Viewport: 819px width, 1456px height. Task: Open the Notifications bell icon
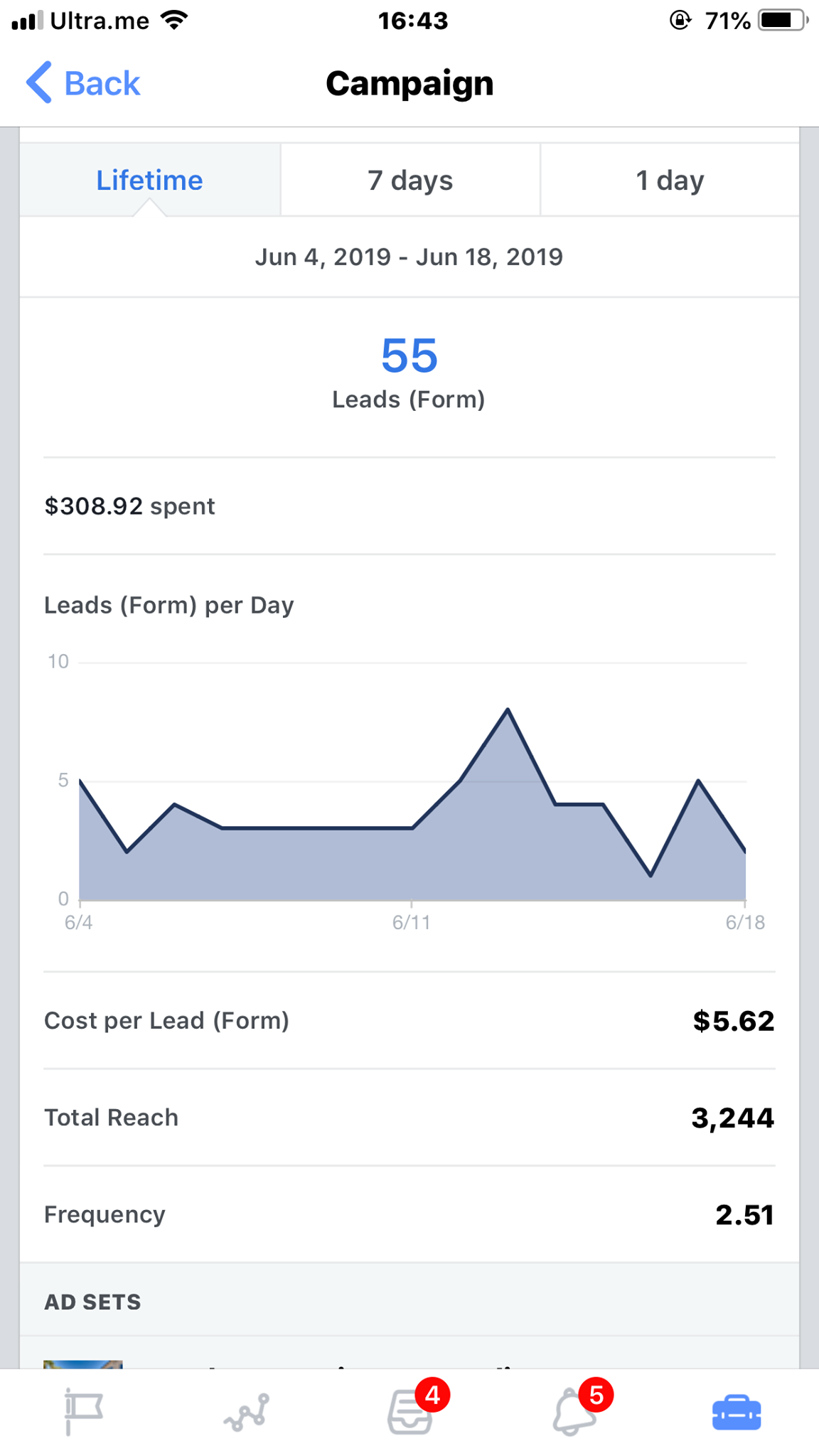pyautogui.click(x=574, y=1412)
